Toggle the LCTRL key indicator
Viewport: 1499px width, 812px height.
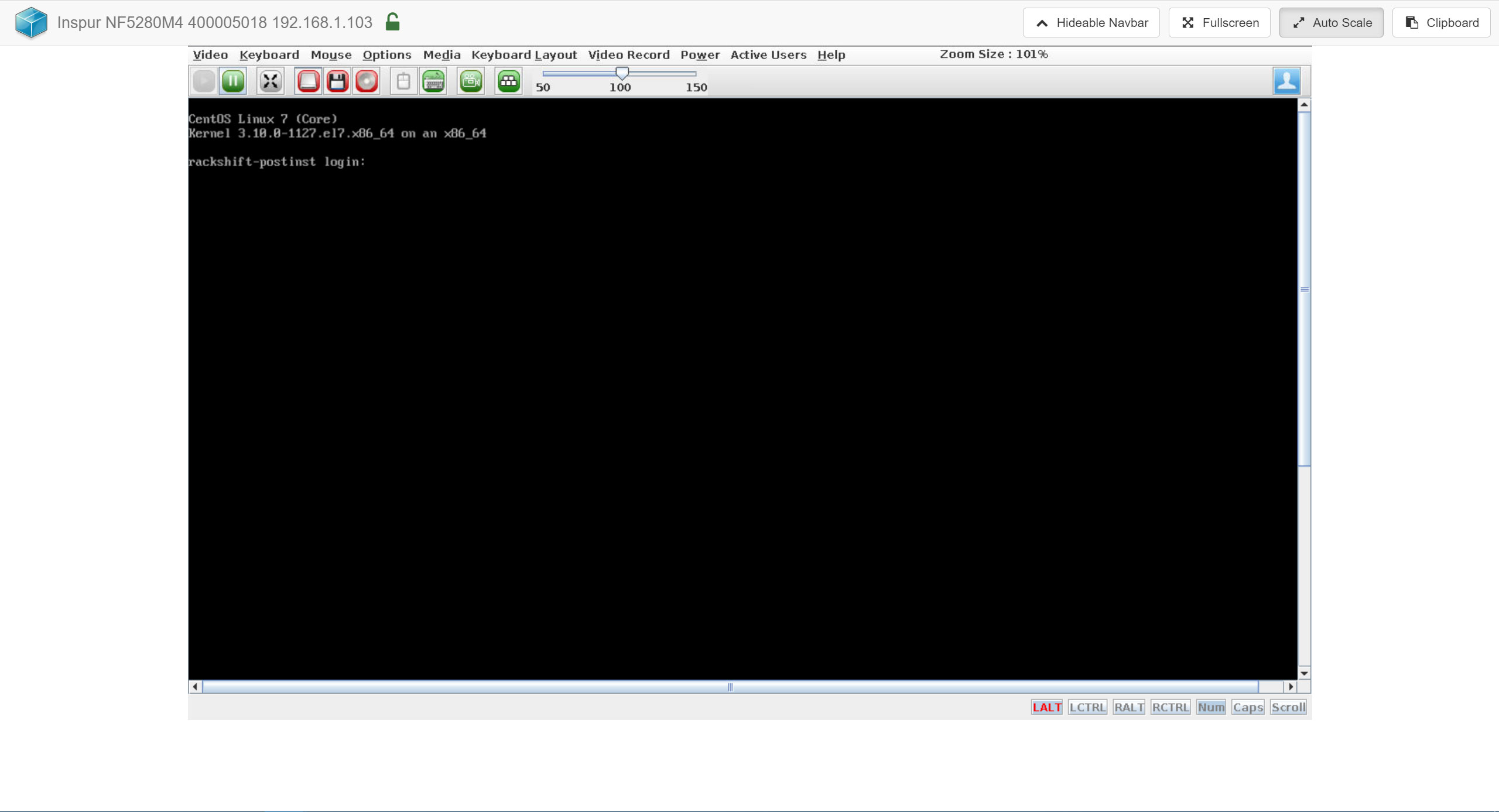point(1087,707)
